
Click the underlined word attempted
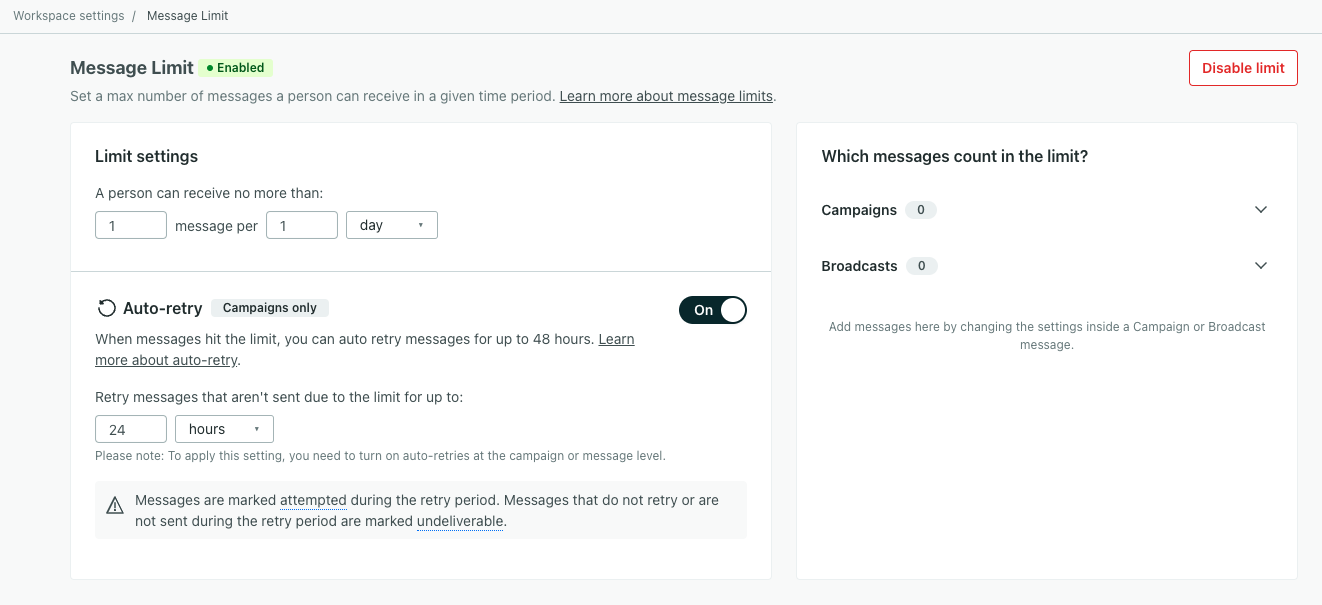(x=313, y=500)
